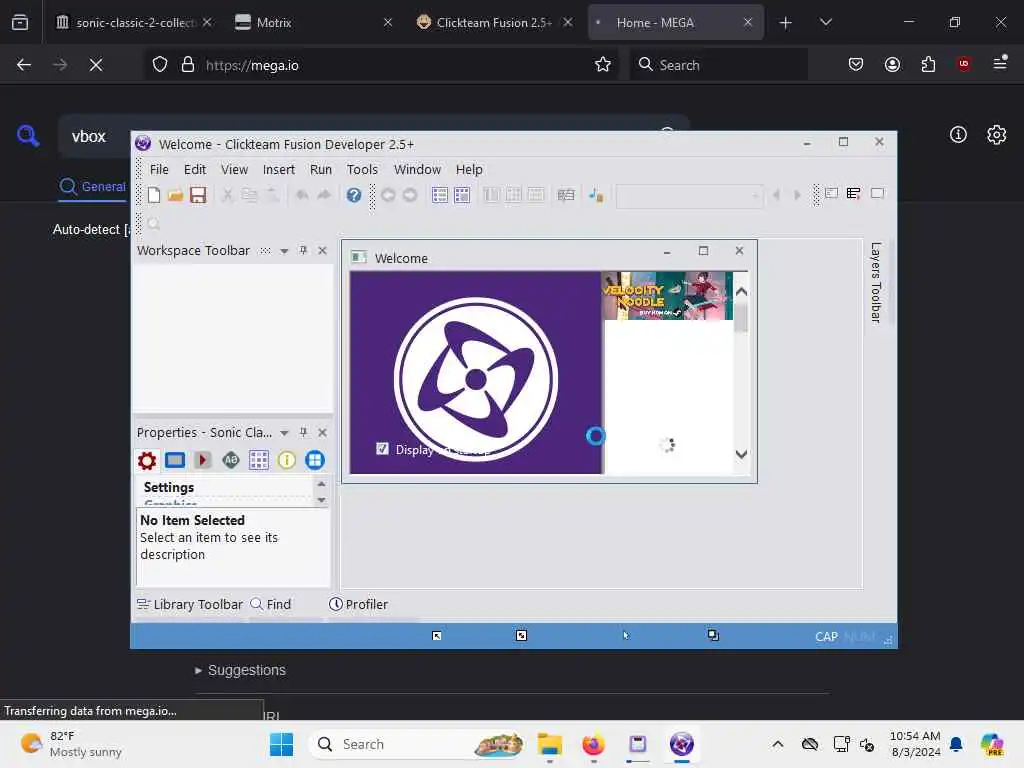Image resolution: width=1024 pixels, height=768 pixels.
Task: Open Firefox extensions puzzle icon
Action: tap(928, 65)
